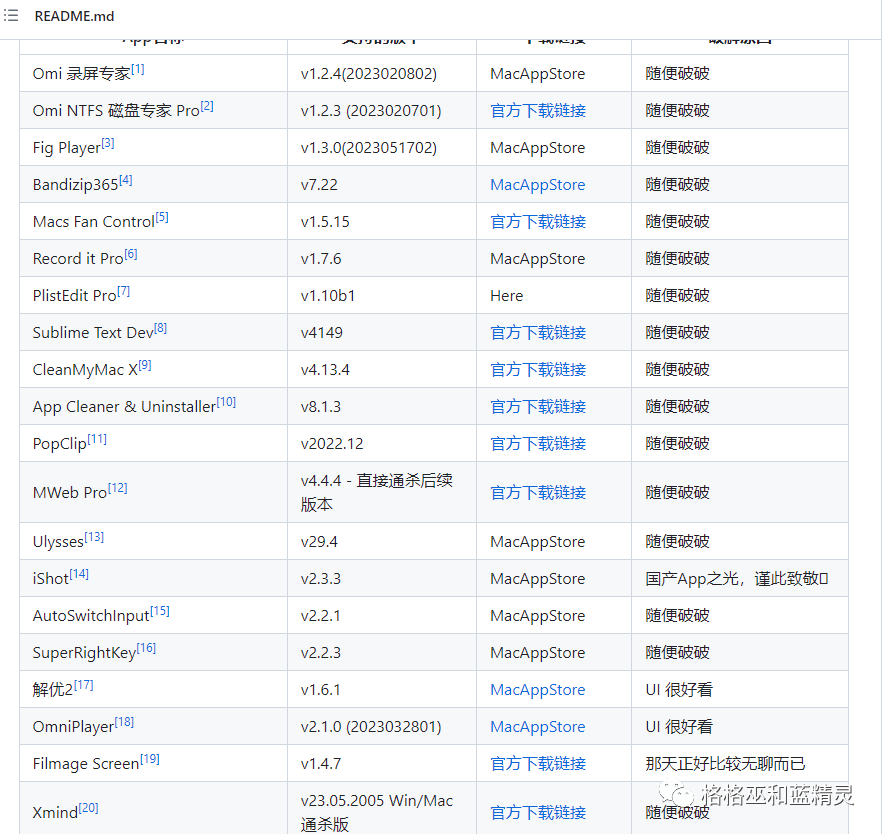Follow 官方下载链接 for CleanMyMac X
The image size is (883, 834).
[x=538, y=369]
